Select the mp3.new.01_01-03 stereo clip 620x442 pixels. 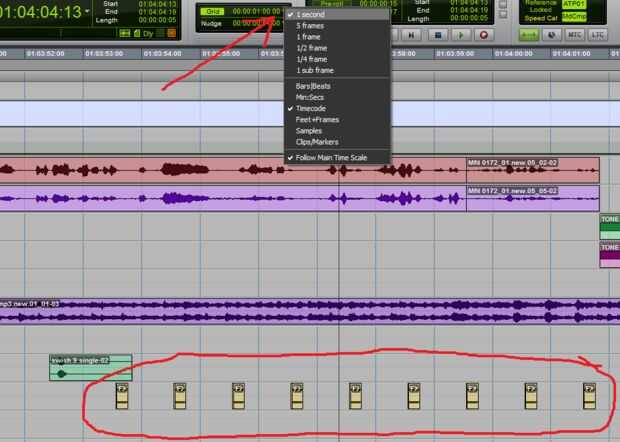pyautogui.click(x=310, y=311)
